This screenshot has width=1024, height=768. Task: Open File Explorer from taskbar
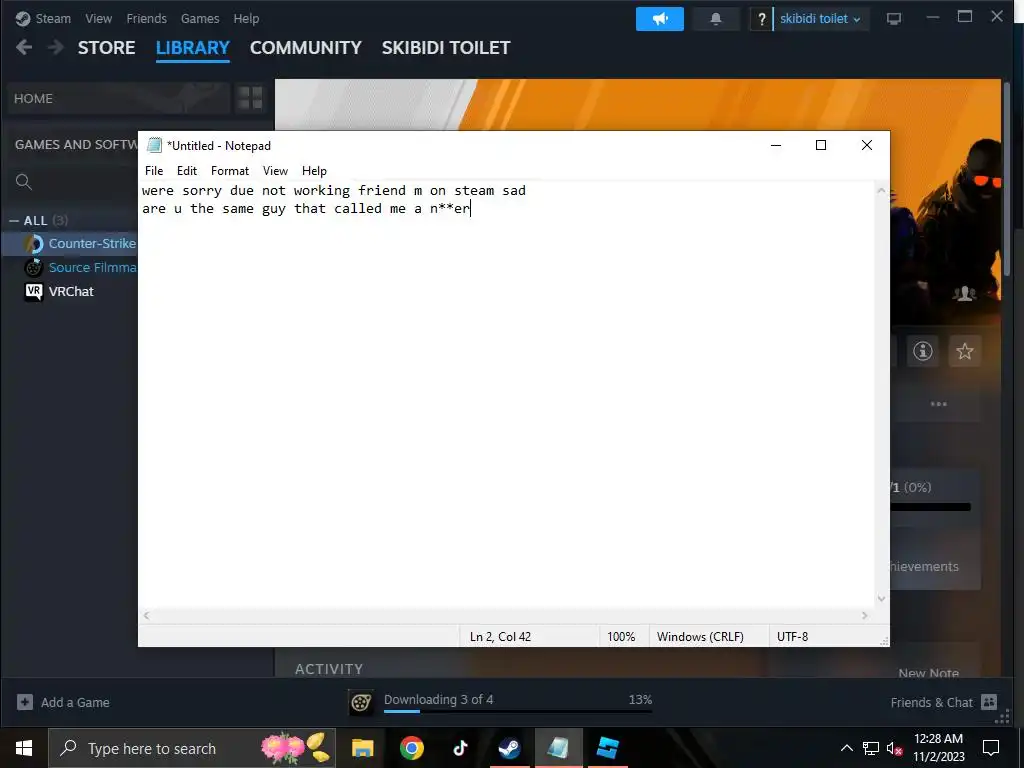coord(362,748)
